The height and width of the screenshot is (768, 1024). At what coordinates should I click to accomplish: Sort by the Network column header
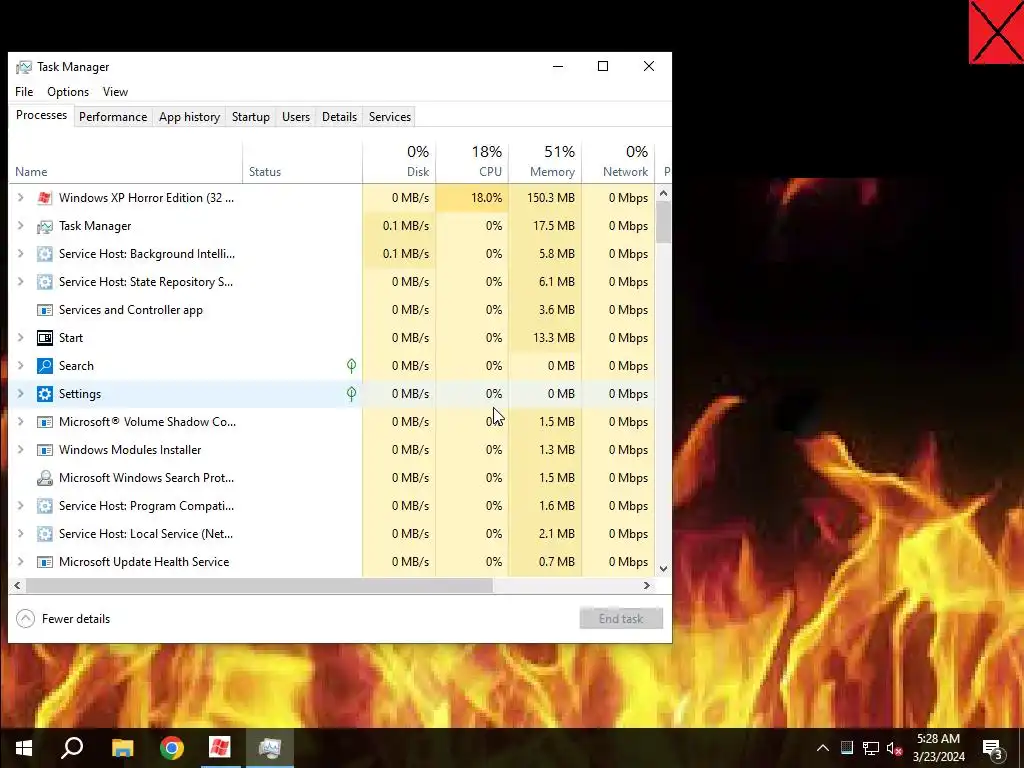point(618,161)
